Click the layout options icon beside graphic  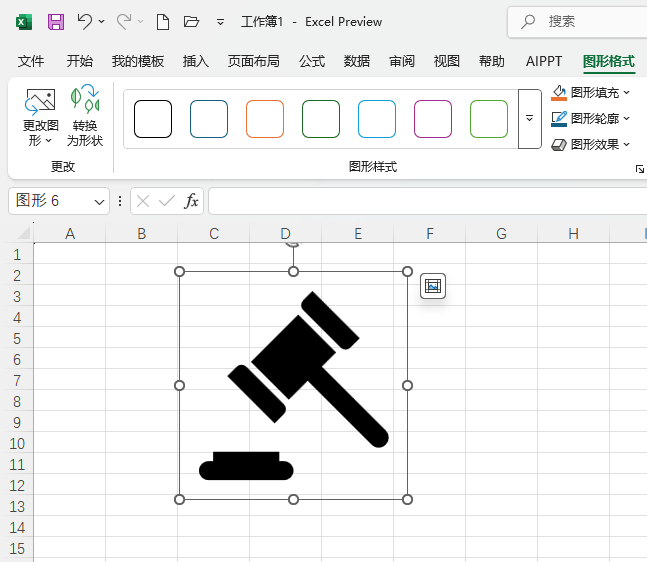432,286
